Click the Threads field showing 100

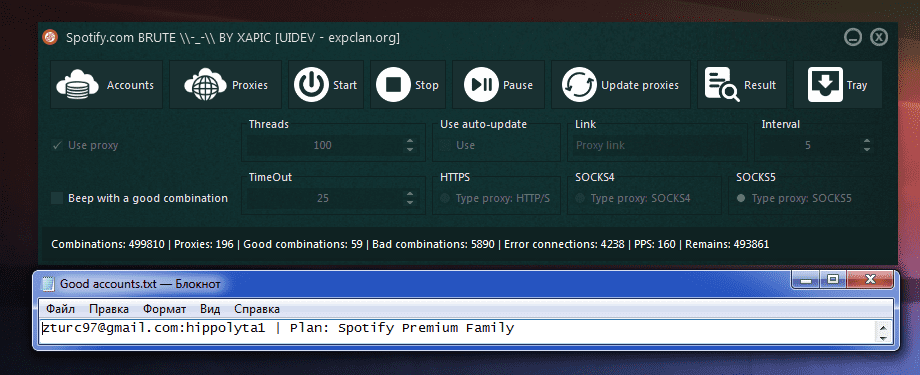pos(323,145)
